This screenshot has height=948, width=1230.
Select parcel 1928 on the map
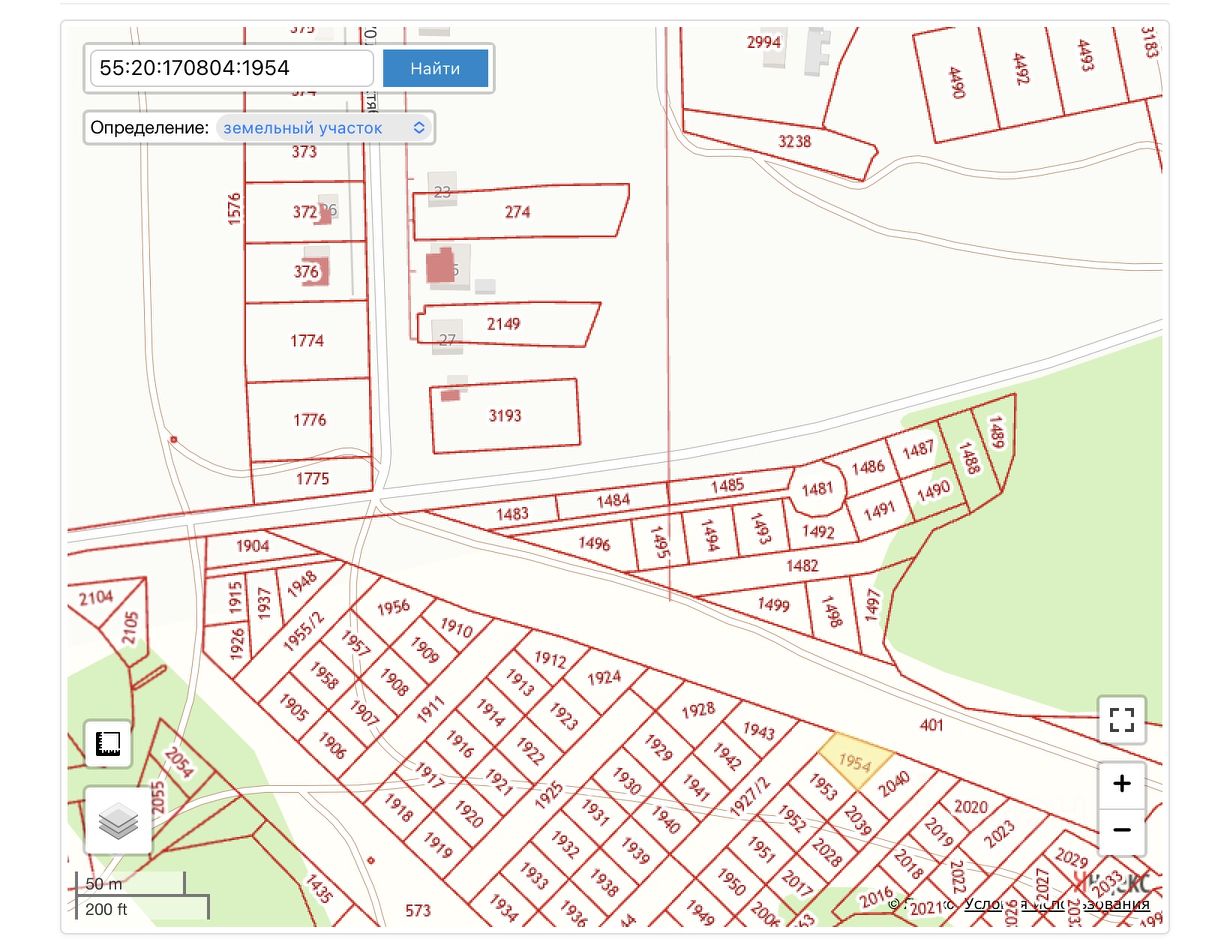[x=698, y=709]
